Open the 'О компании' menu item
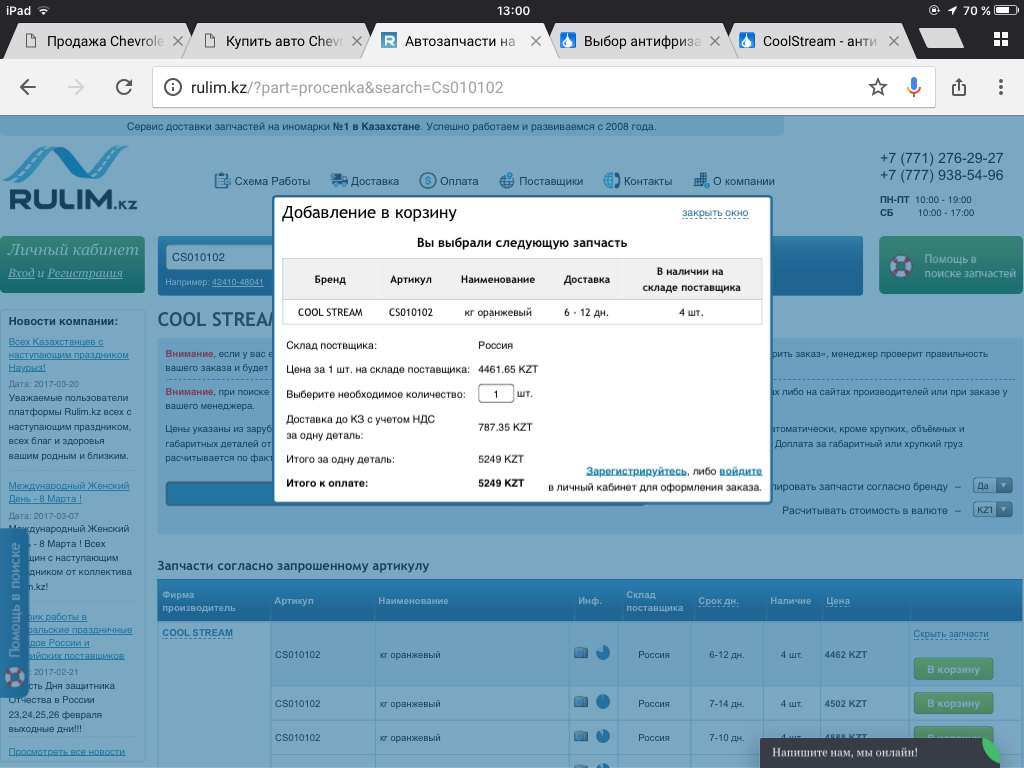1024x768 pixels. point(733,181)
